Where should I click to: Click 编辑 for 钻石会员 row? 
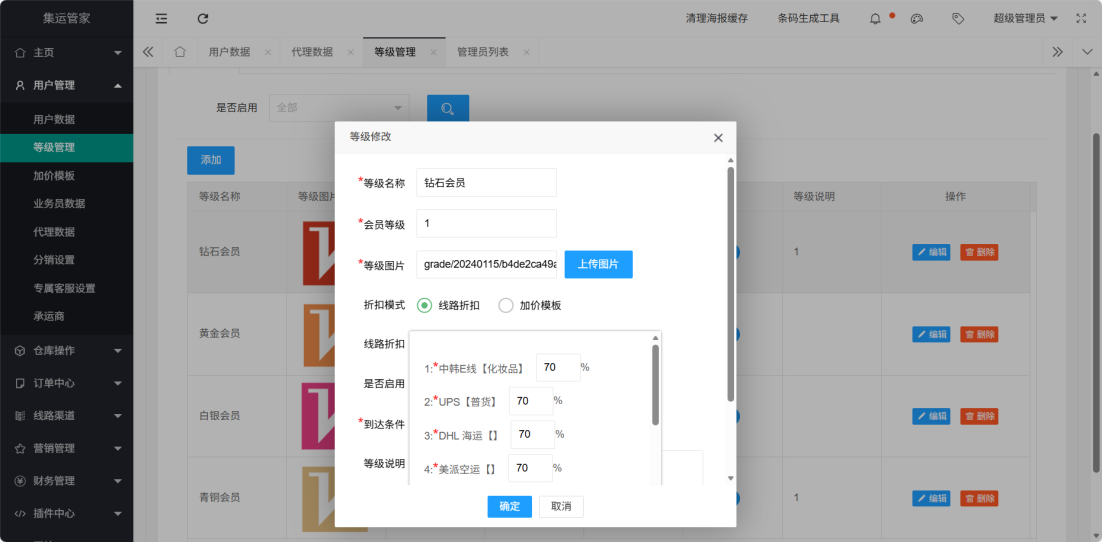tap(931, 252)
